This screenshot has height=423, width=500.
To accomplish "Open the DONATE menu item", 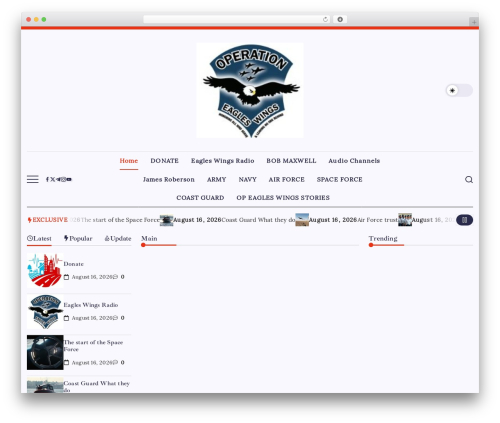I will coord(164,161).
